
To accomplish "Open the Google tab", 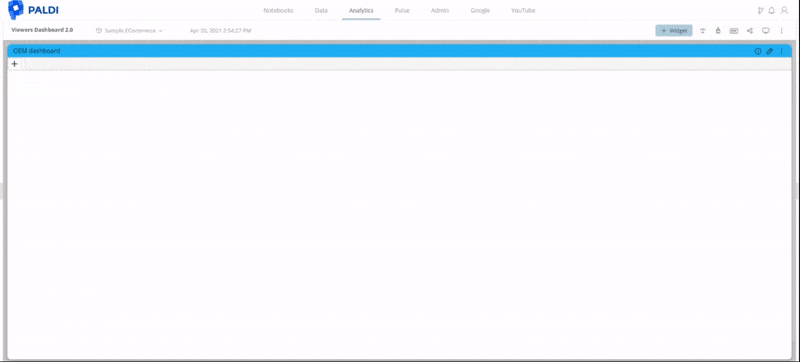I will [x=480, y=10].
